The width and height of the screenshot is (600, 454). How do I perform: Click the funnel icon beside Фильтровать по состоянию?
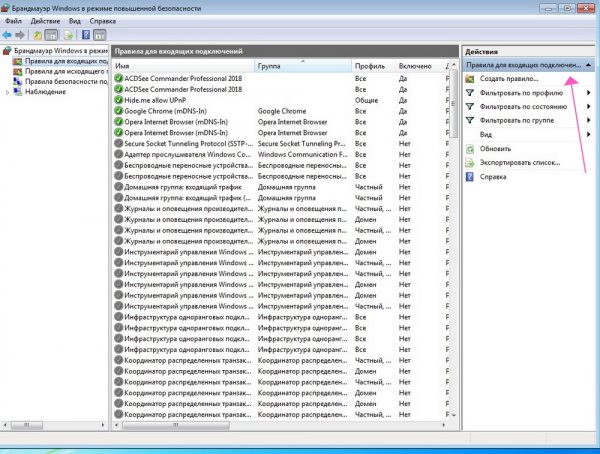(470, 106)
